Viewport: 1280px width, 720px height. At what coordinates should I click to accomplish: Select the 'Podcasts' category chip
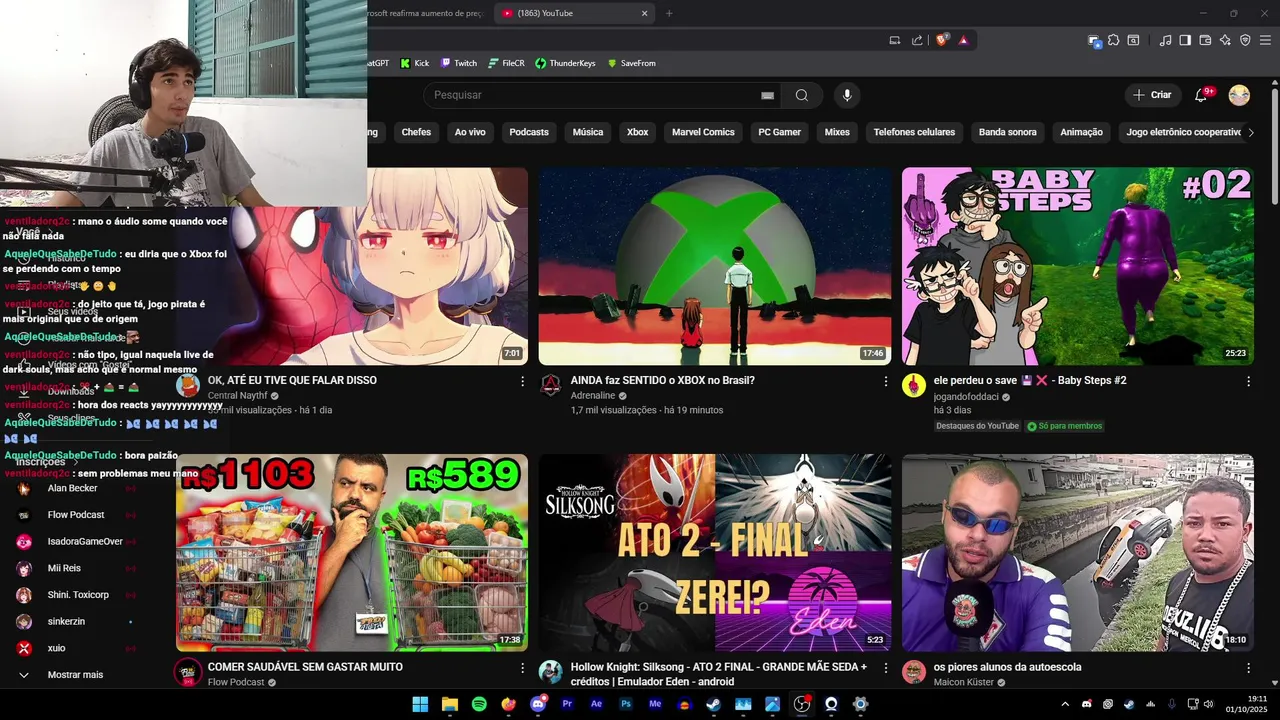click(x=529, y=132)
